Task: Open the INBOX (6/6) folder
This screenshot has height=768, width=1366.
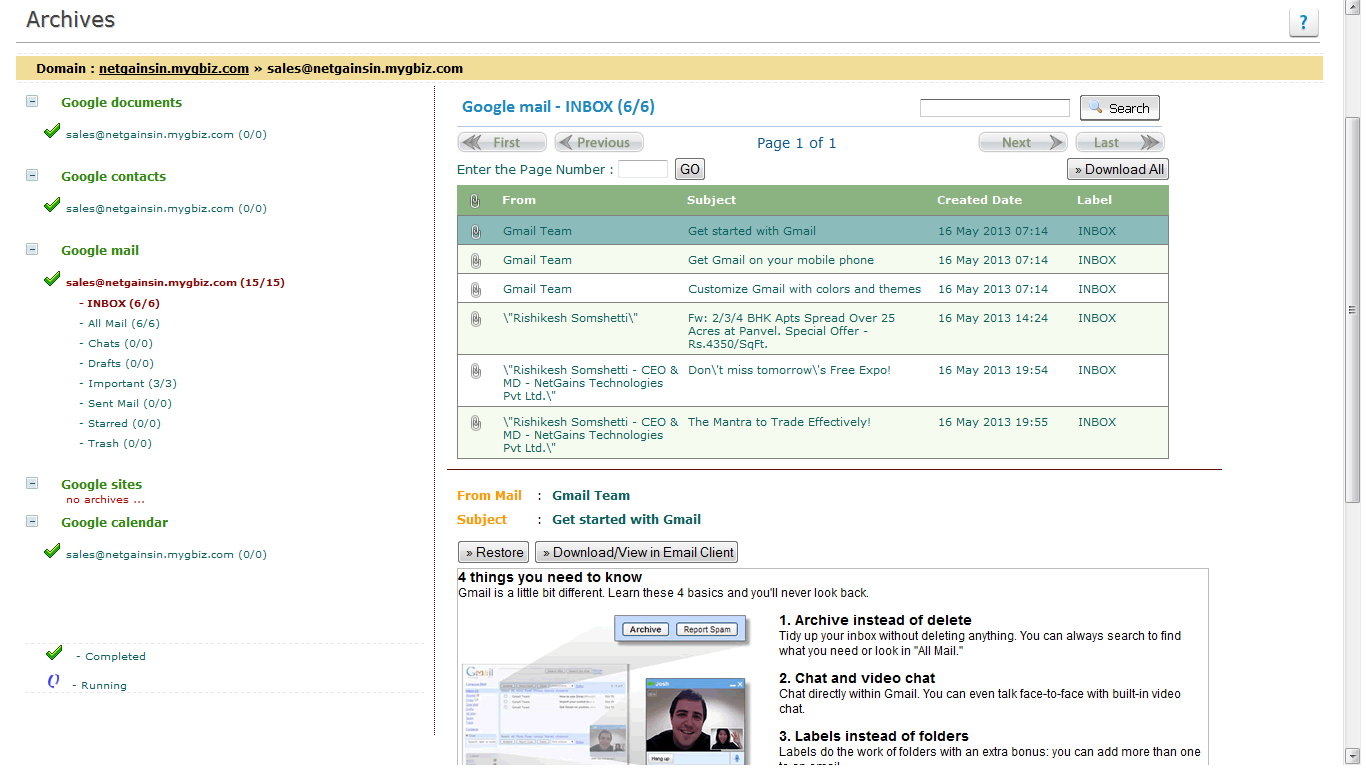Action: (x=123, y=303)
